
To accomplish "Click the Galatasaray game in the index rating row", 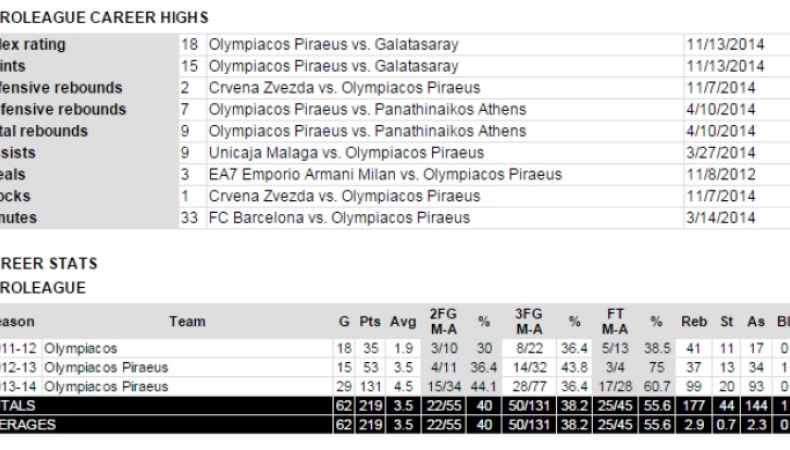I will (x=334, y=44).
